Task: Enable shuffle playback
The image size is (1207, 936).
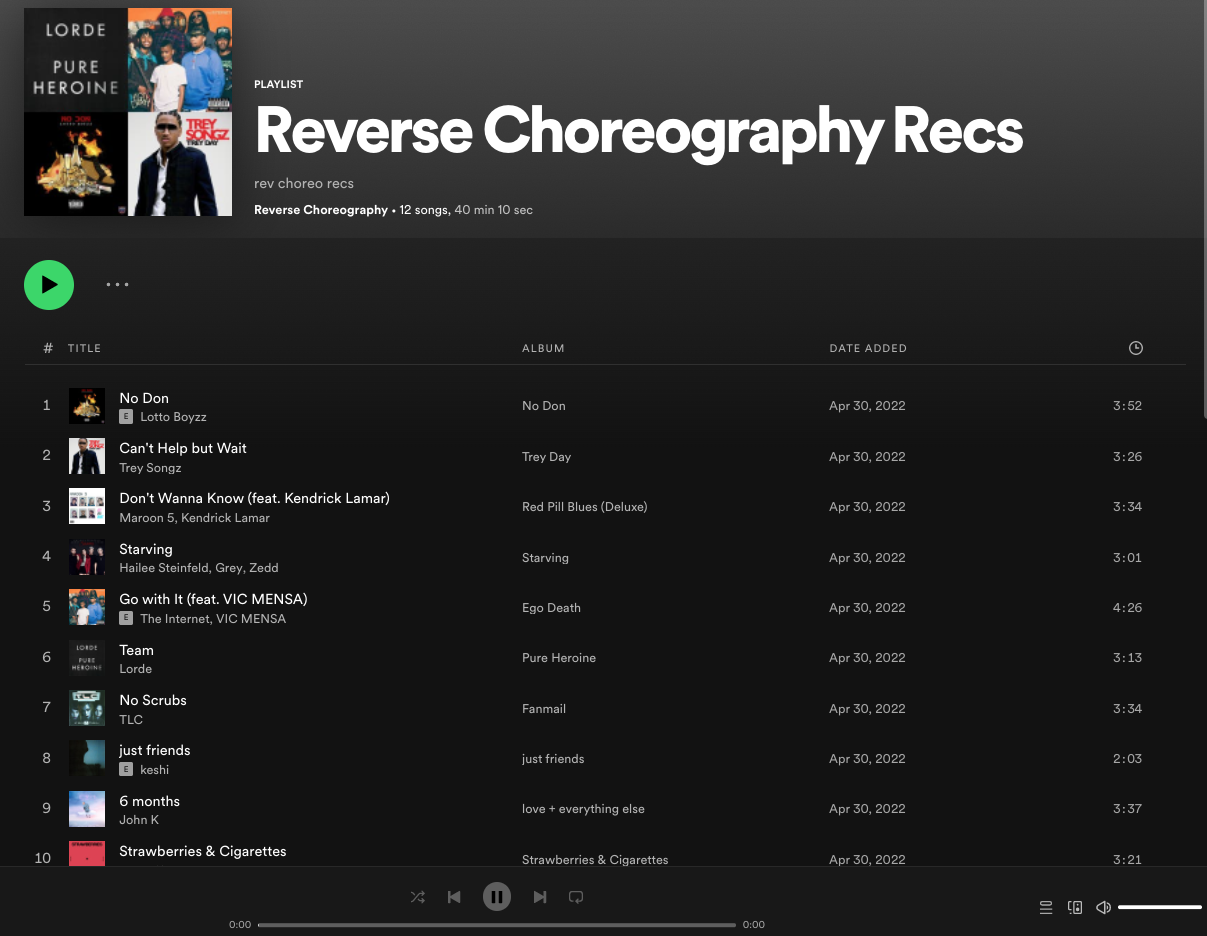Action: (418, 897)
